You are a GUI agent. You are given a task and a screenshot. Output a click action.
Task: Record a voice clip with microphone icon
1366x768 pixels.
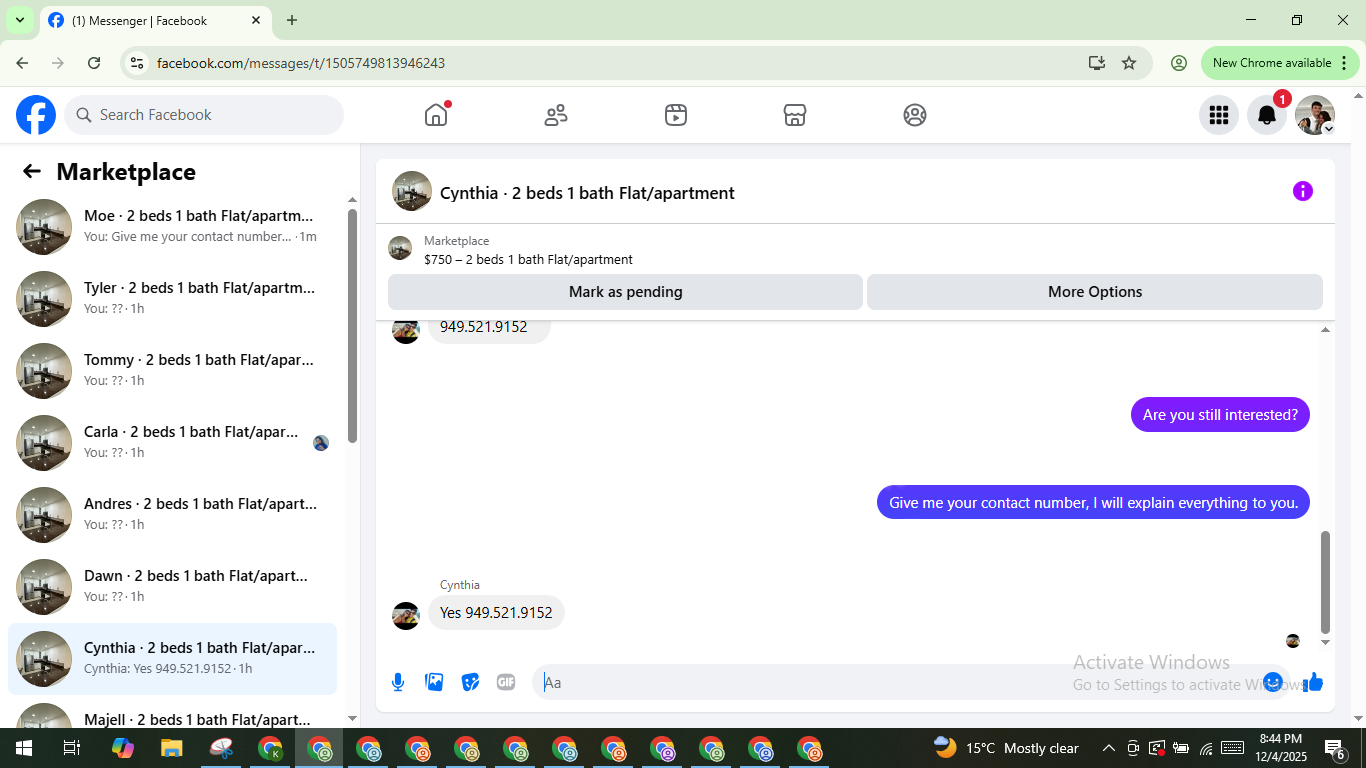click(x=398, y=682)
